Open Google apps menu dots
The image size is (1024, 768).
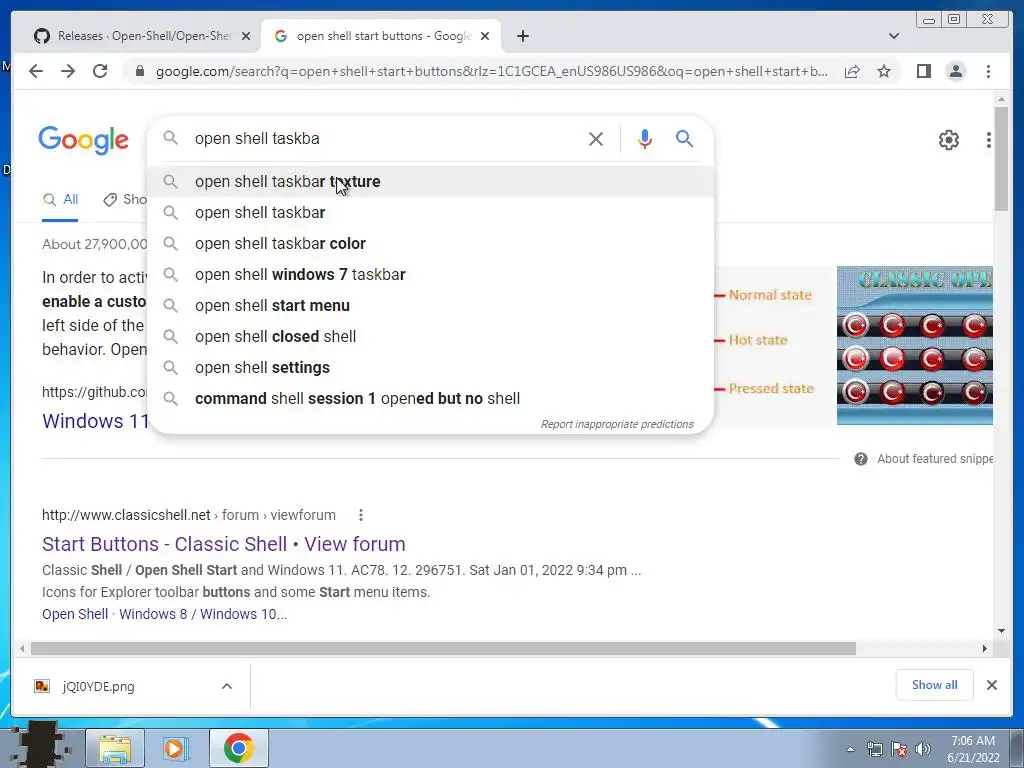[988, 140]
